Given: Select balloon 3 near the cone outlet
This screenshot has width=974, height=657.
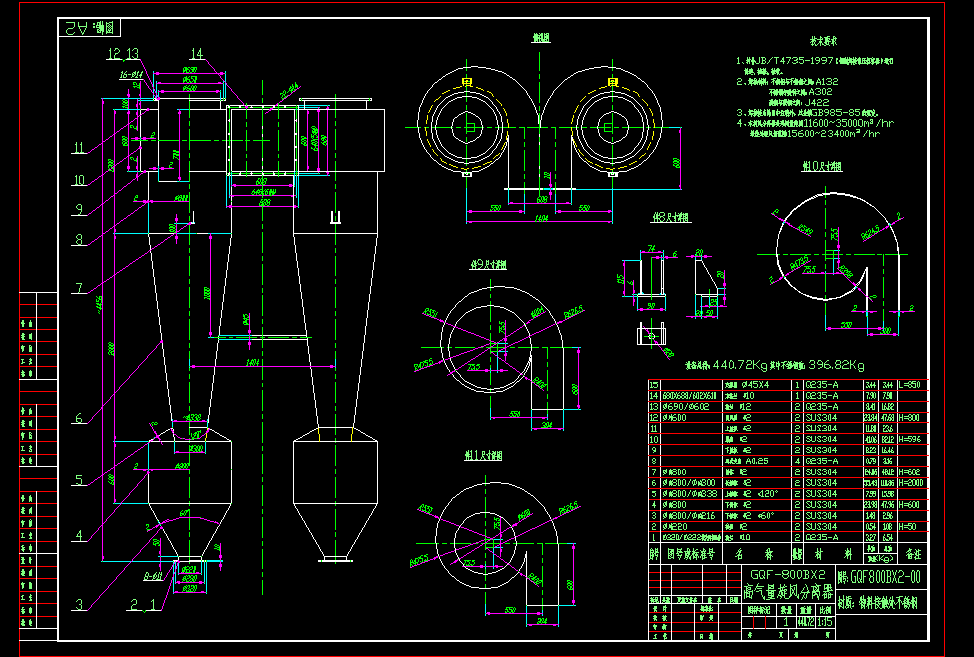Looking at the screenshot, I should [77, 604].
